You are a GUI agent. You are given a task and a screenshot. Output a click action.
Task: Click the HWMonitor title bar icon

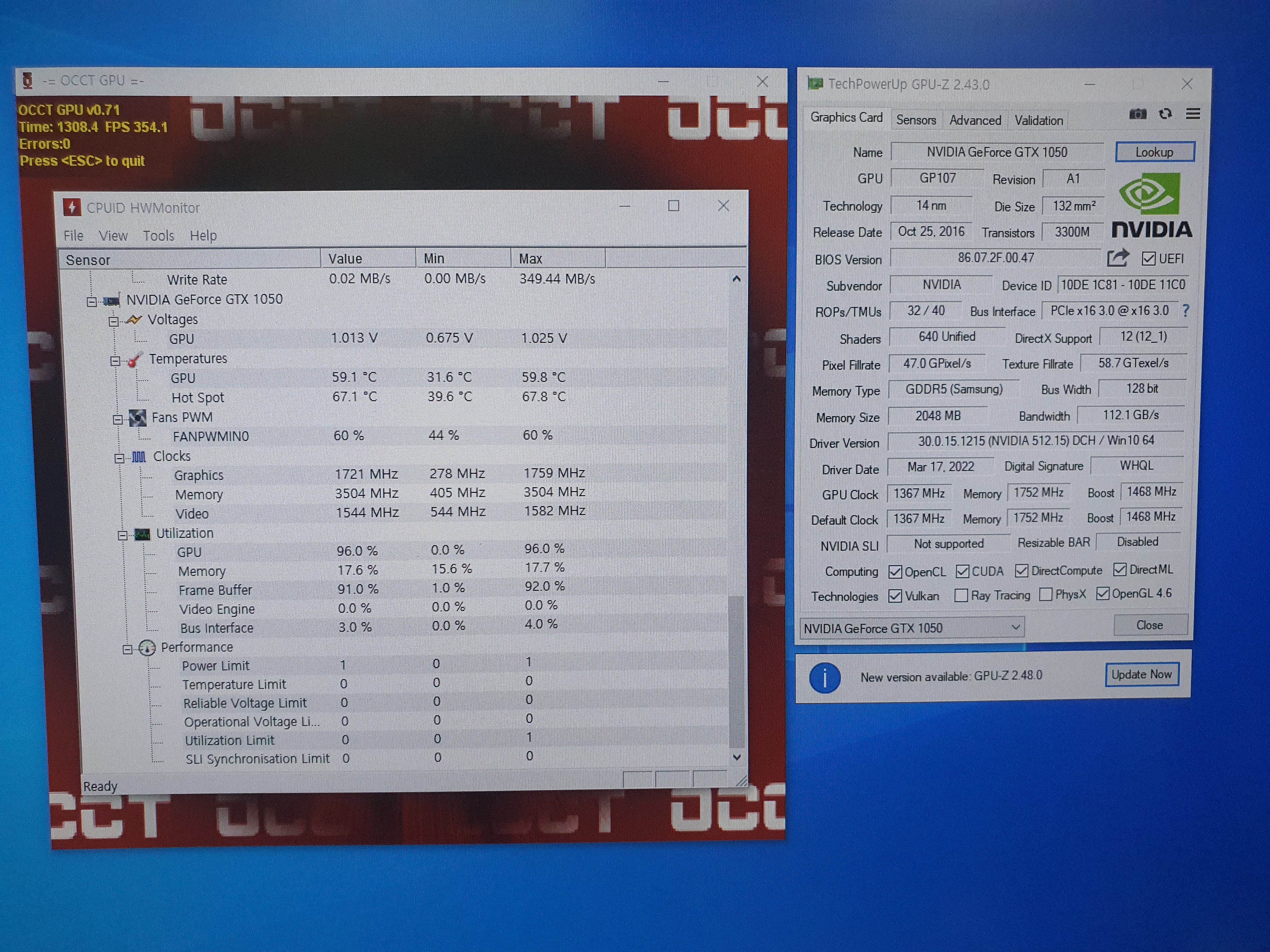[72, 207]
